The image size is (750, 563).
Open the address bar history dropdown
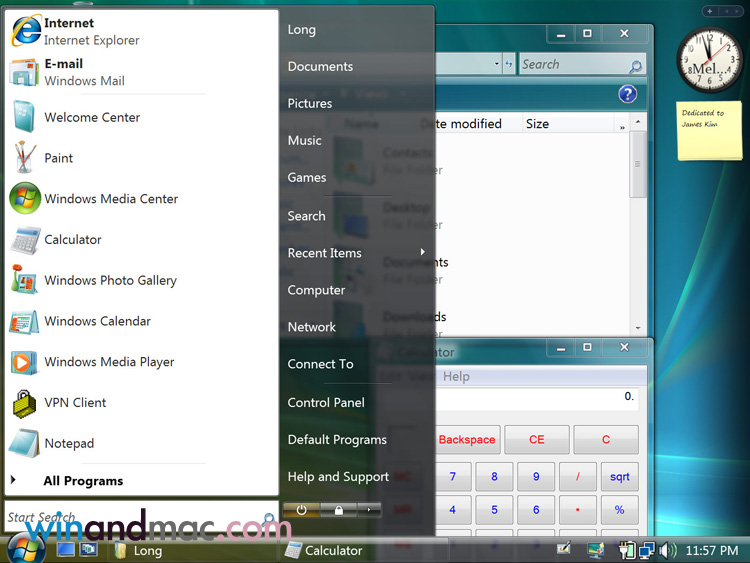coord(497,64)
